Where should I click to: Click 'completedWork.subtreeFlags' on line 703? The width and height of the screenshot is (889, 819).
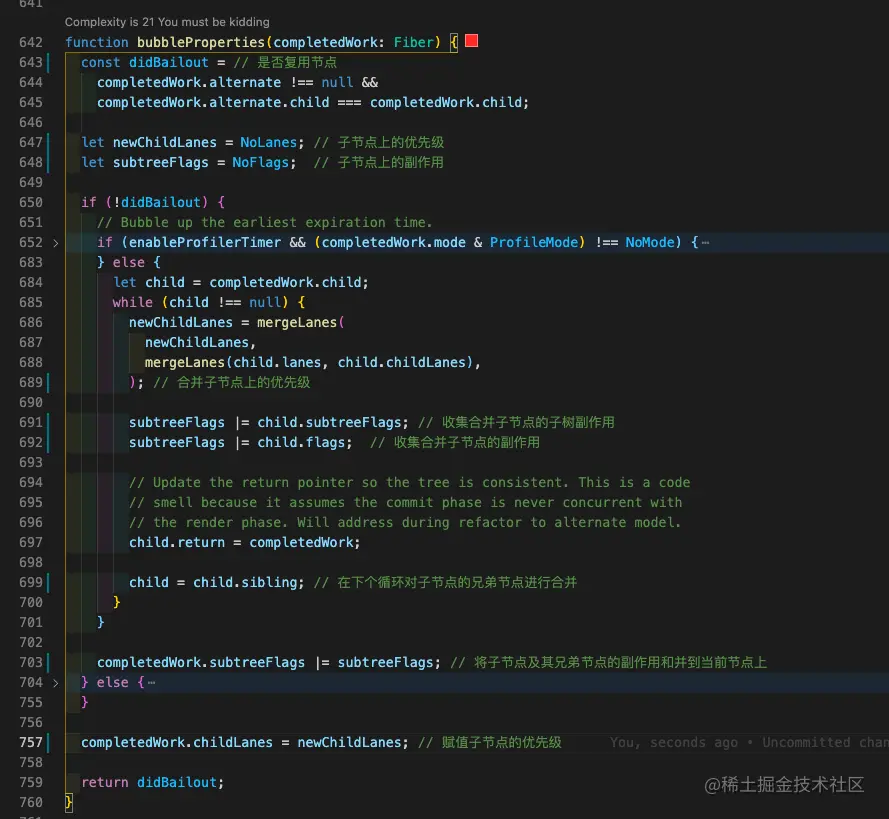pyautogui.click(x=201, y=663)
